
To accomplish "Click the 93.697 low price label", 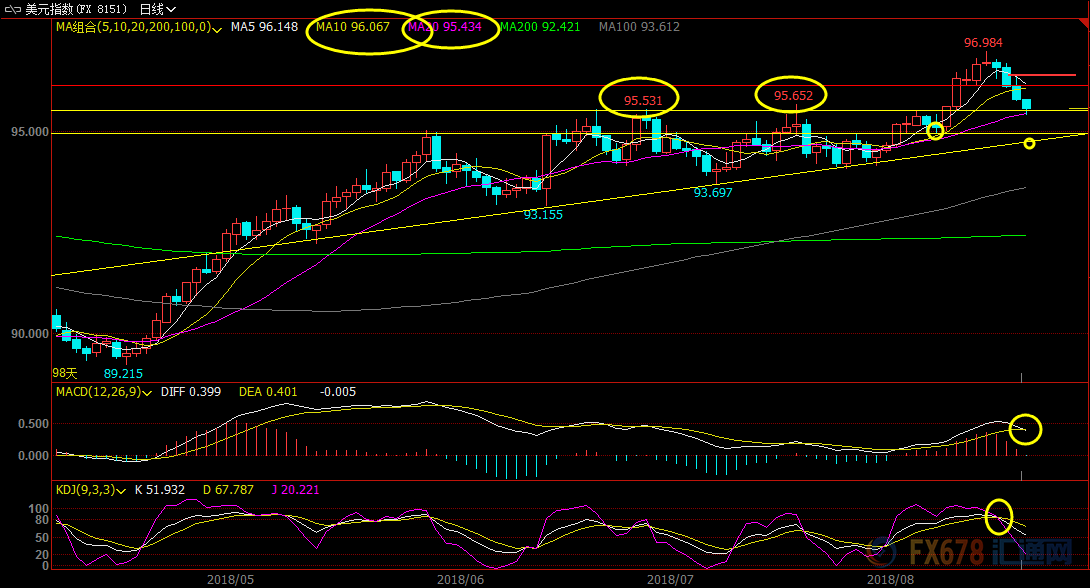I will click(713, 192).
